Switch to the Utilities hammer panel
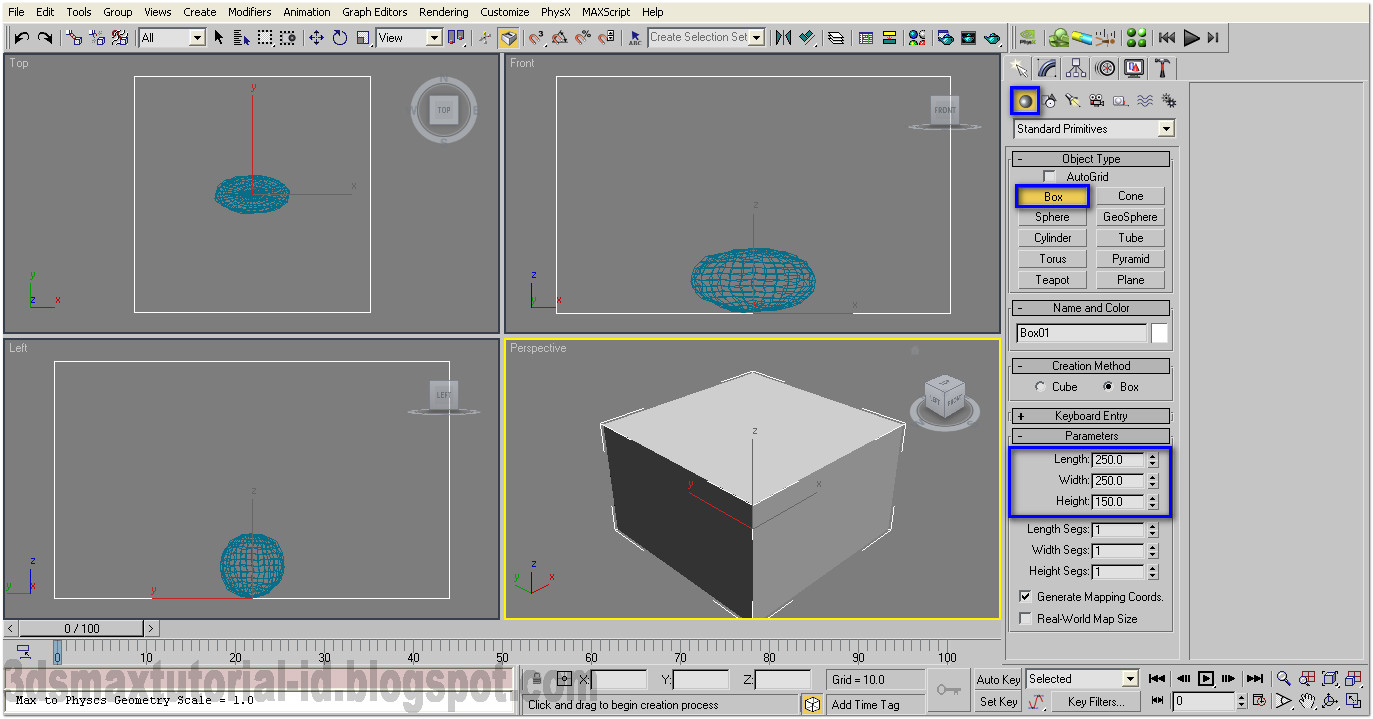This screenshot has height=719, width=1373. (1163, 67)
